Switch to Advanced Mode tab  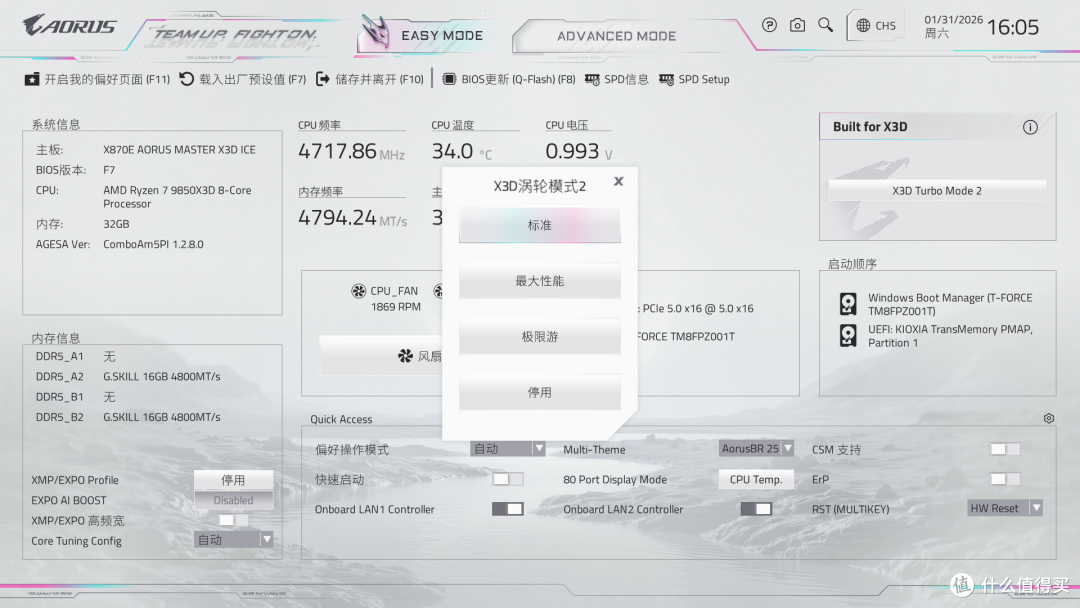[x=616, y=36]
